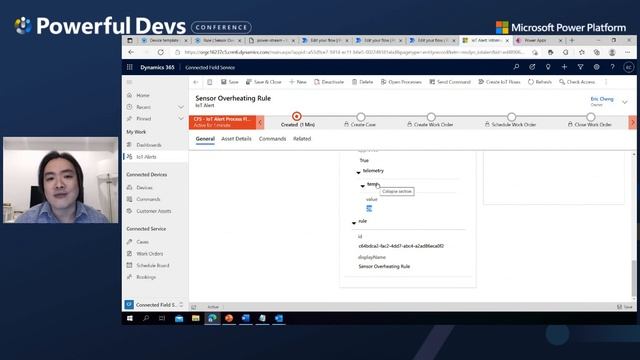Open a new browser tab

click(572, 40)
